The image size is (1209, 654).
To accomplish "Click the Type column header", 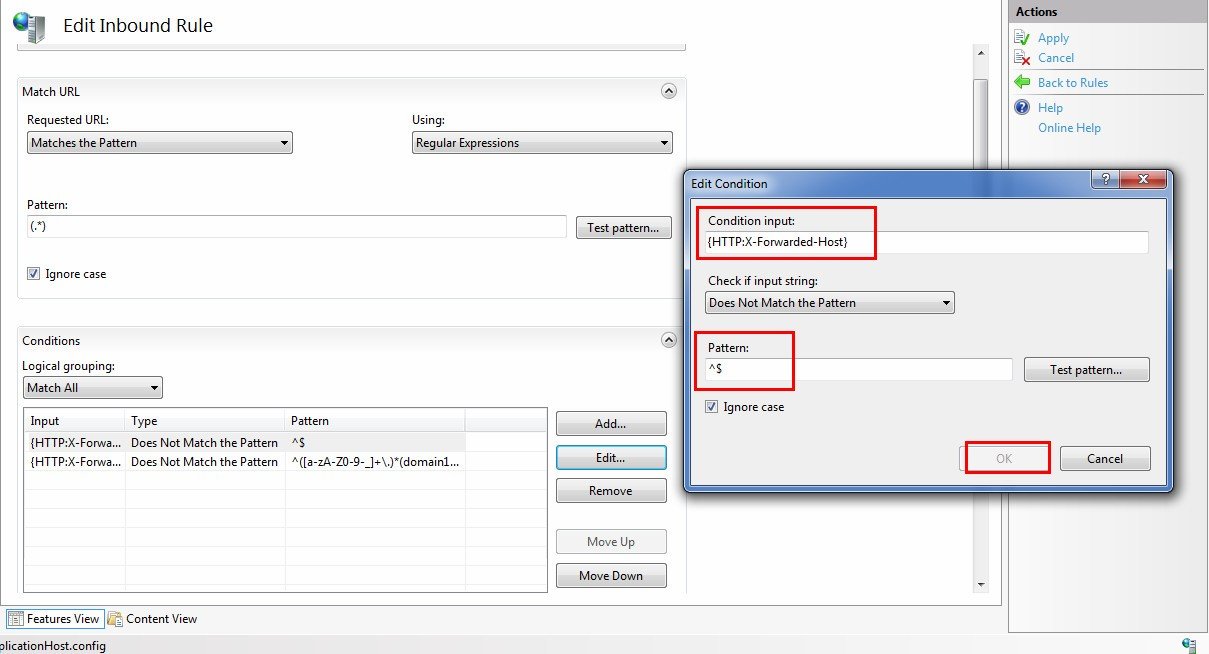I will pyautogui.click(x=205, y=421).
